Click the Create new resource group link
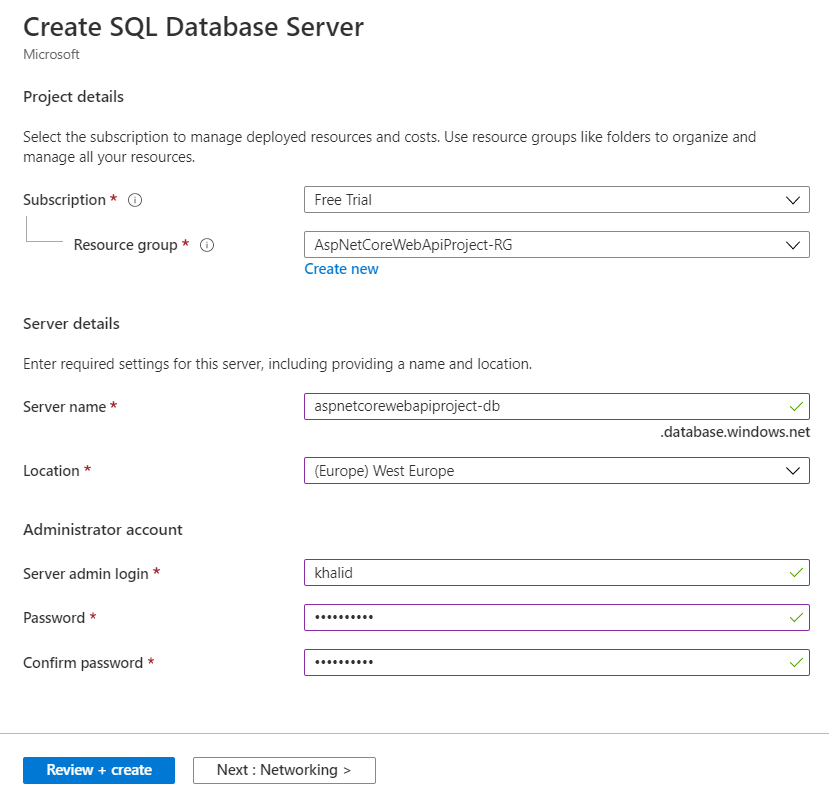 pyautogui.click(x=341, y=269)
